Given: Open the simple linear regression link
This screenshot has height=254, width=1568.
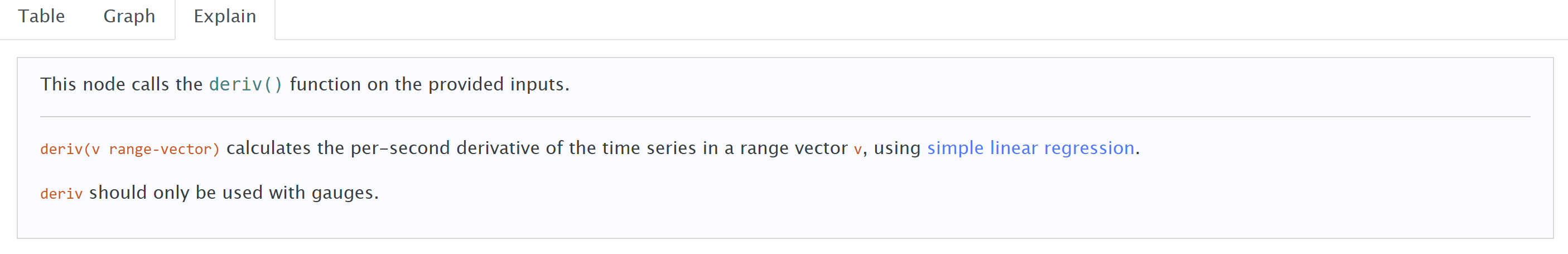Looking at the screenshot, I should (x=1030, y=148).
